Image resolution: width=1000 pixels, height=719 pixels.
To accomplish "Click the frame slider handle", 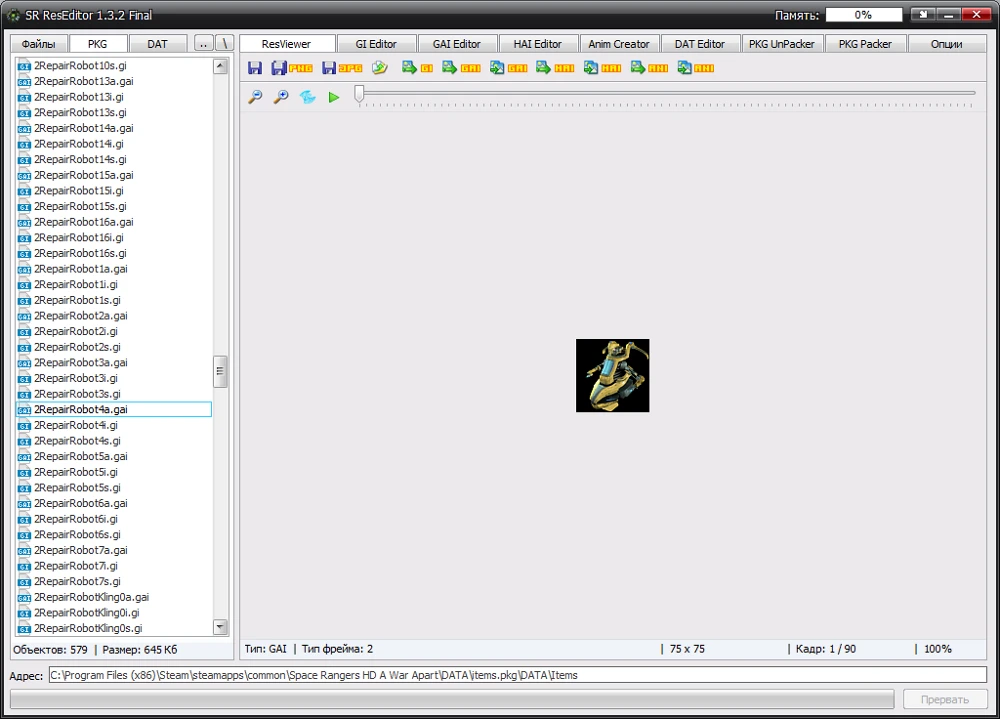I will coord(359,93).
